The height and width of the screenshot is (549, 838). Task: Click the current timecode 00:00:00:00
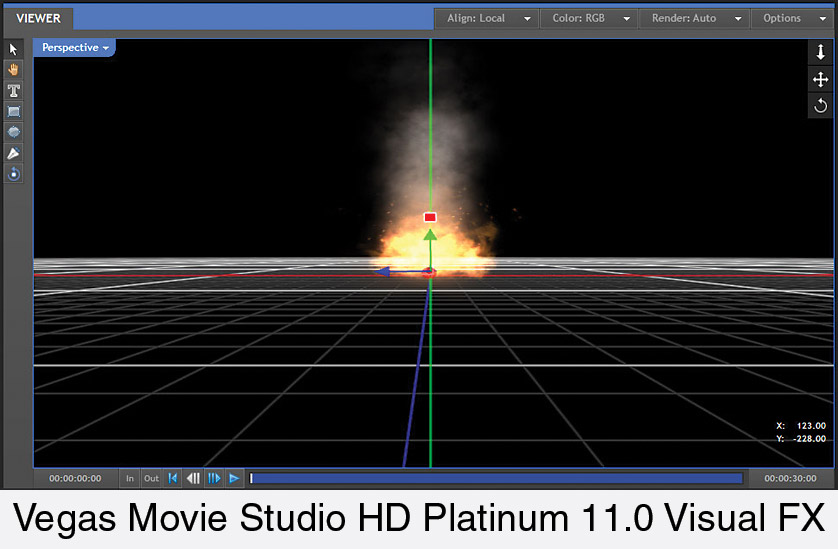coord(75,478)
